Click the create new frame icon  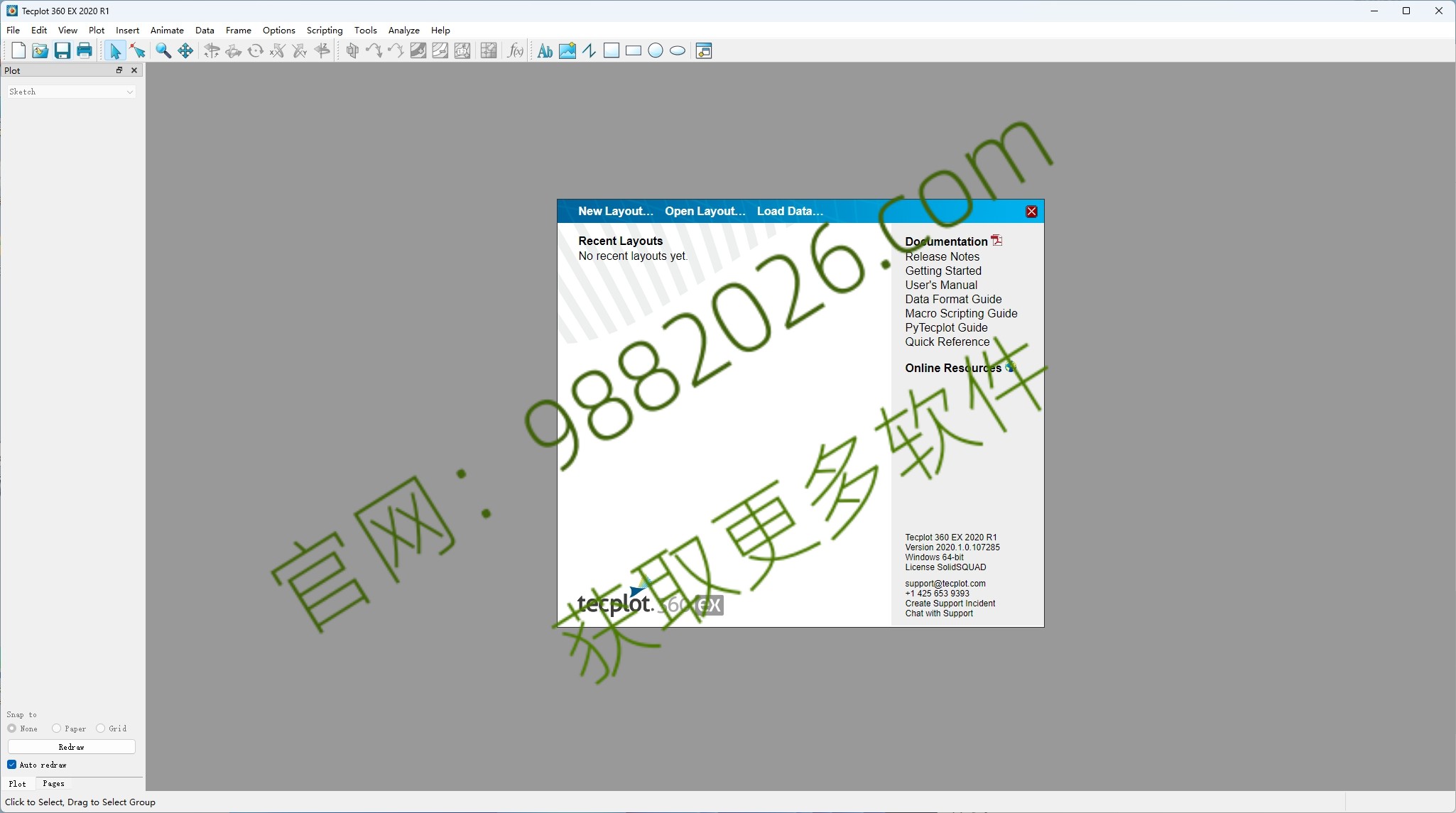[x=704, y=50]
